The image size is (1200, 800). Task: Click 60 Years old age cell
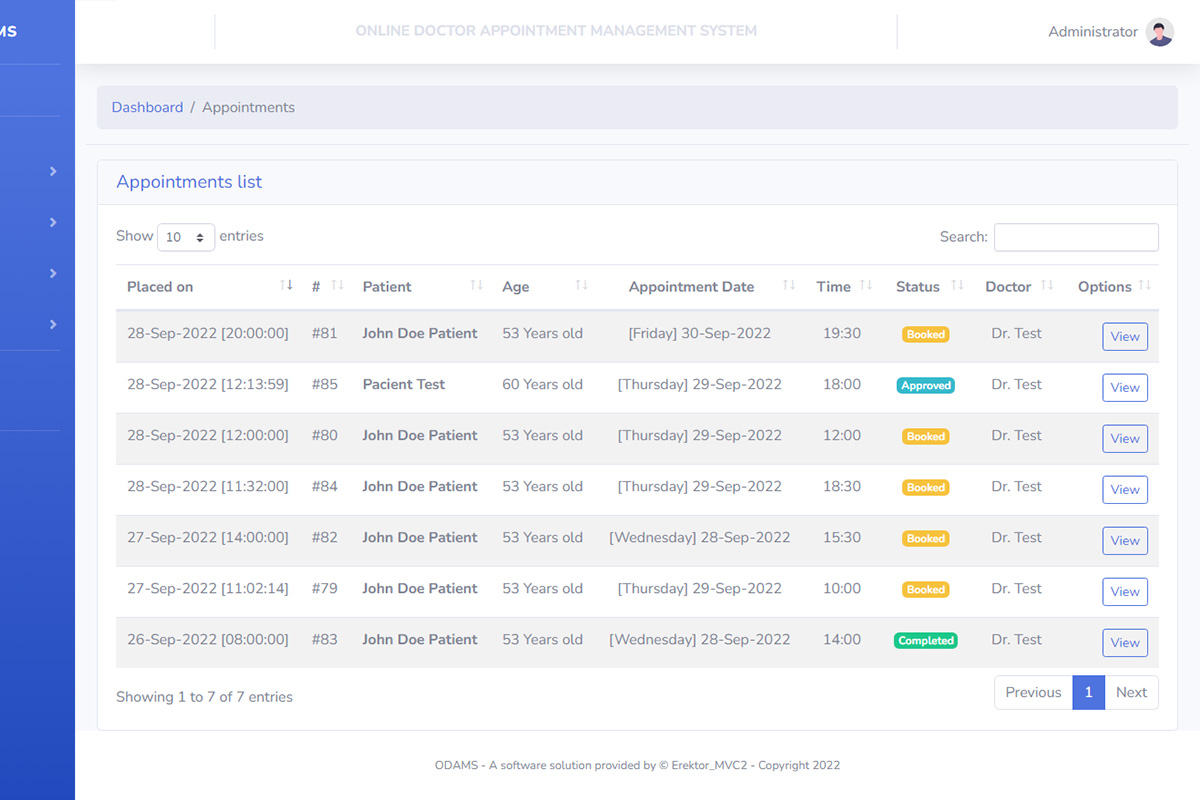tap(542, 384)
